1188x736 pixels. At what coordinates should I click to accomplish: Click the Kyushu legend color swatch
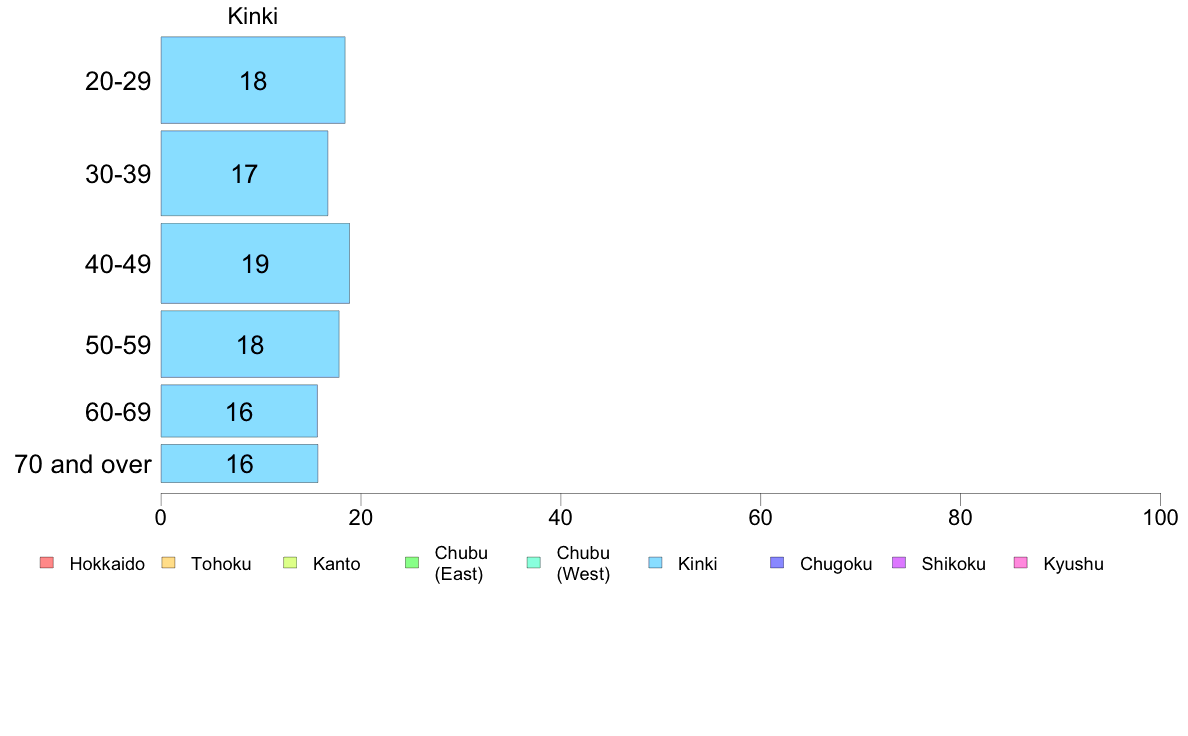click(x=1021, y=563)
